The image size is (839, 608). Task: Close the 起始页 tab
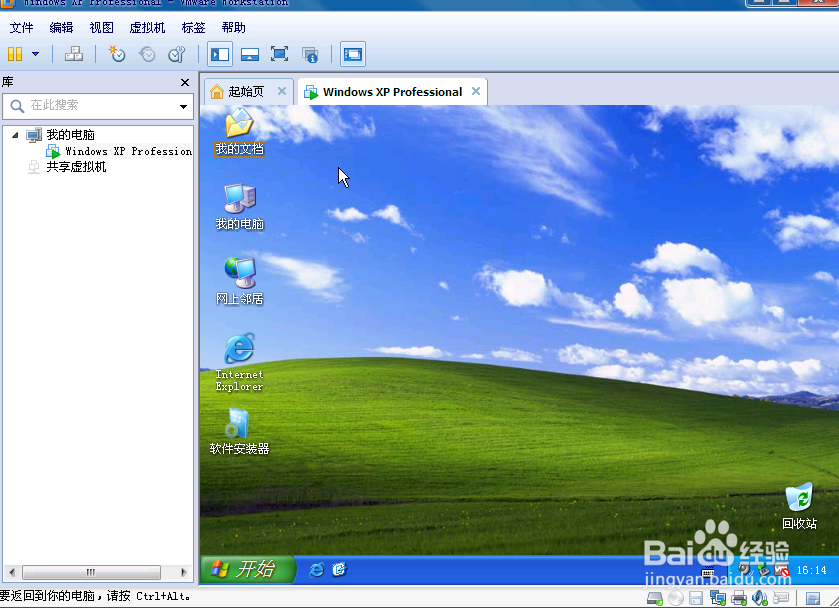282,91
